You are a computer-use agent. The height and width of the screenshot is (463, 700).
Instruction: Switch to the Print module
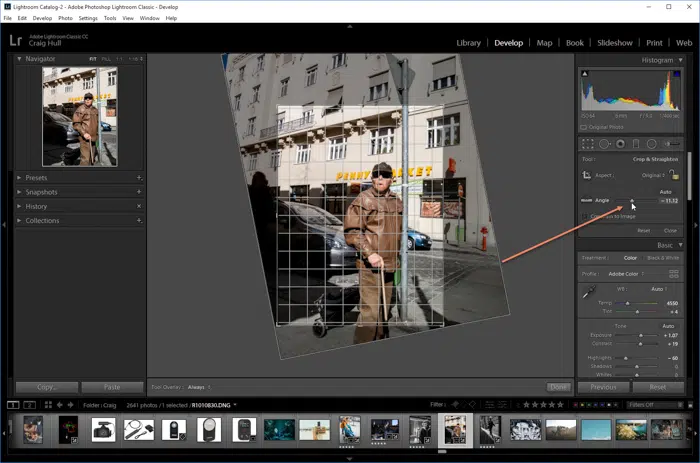pos(654,43)
